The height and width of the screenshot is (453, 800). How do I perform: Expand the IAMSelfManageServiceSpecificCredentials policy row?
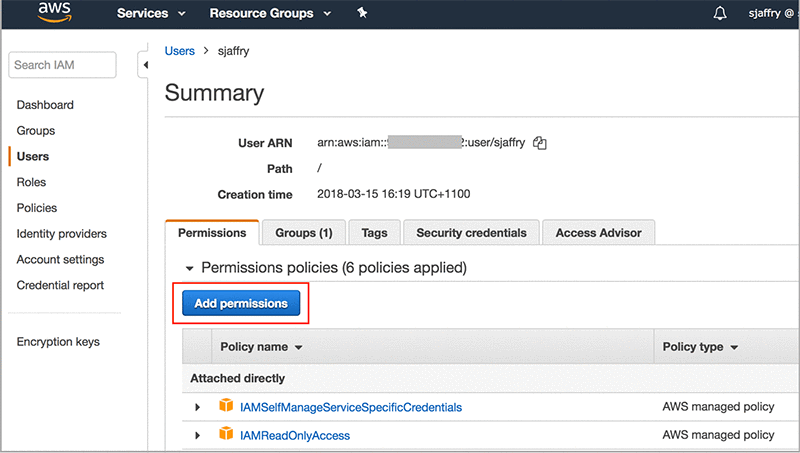[197, 407]
